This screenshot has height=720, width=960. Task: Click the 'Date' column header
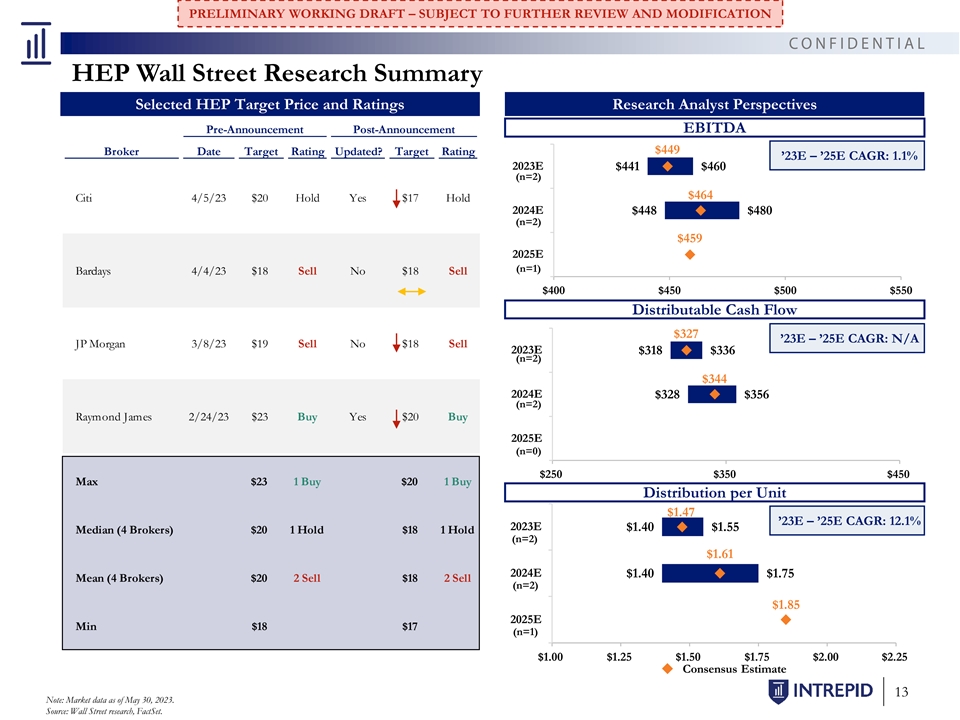coord(209,151)
